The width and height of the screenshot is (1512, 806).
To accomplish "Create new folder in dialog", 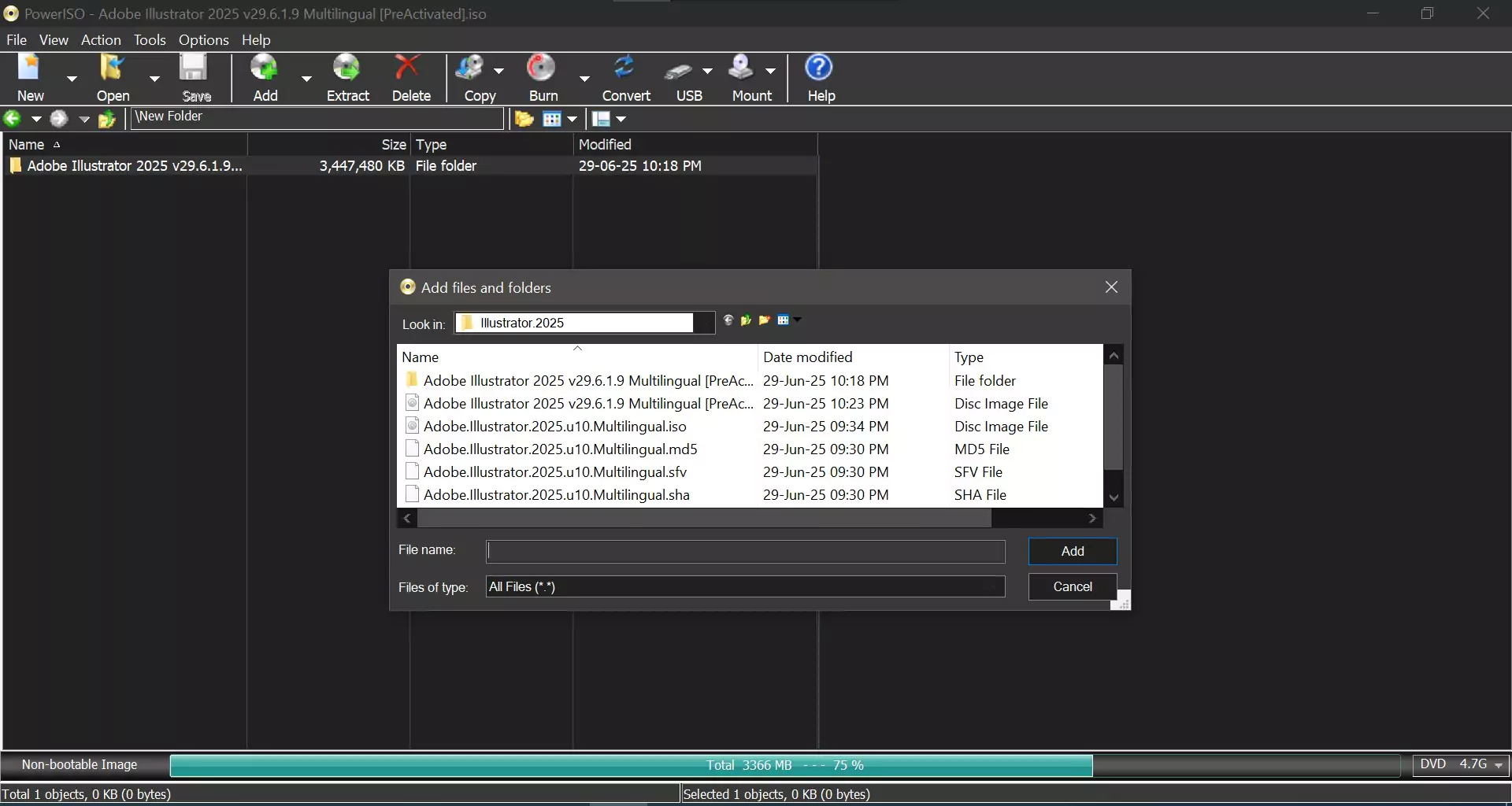I will coord(764,320).
